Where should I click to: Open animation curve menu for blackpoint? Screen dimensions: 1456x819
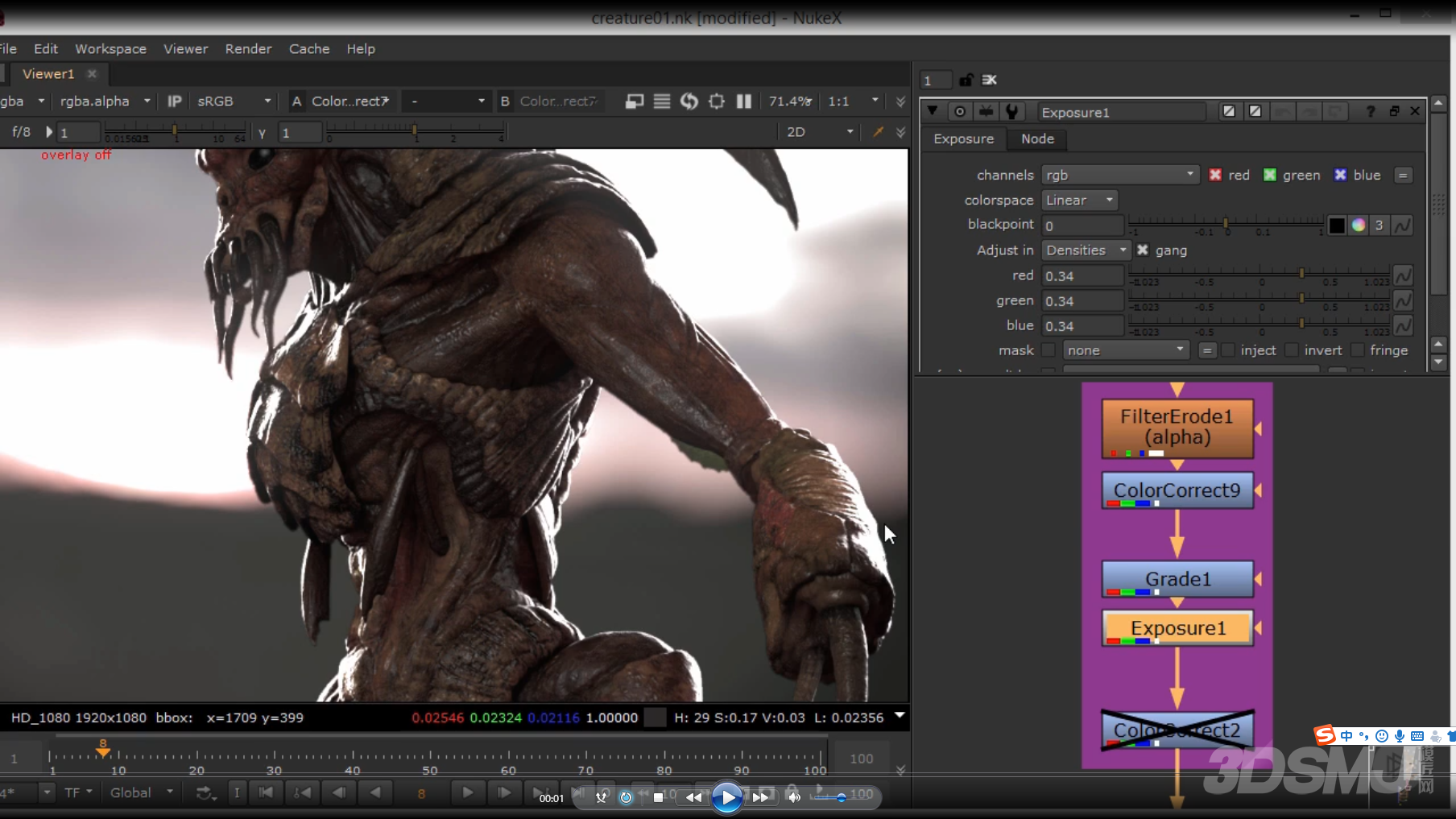(1402, 225)
